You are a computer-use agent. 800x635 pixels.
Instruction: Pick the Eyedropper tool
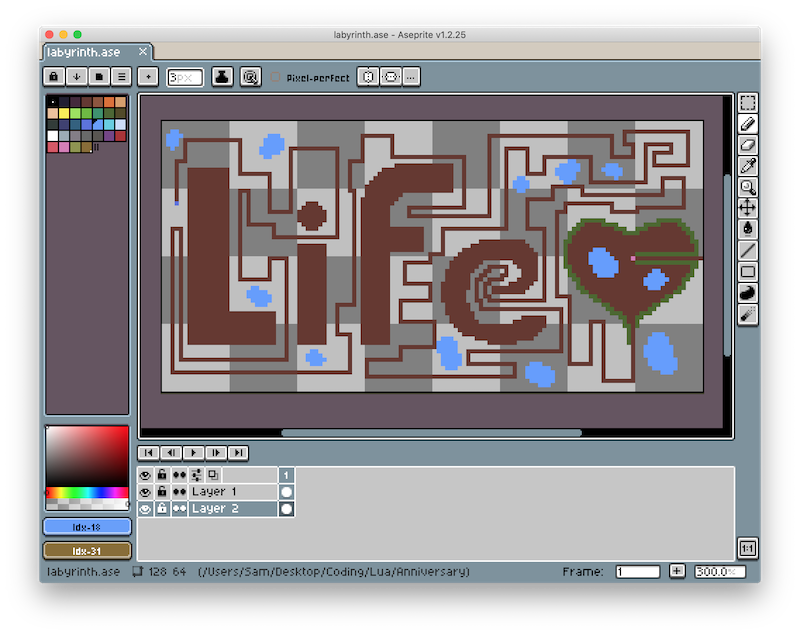(747, 166)
